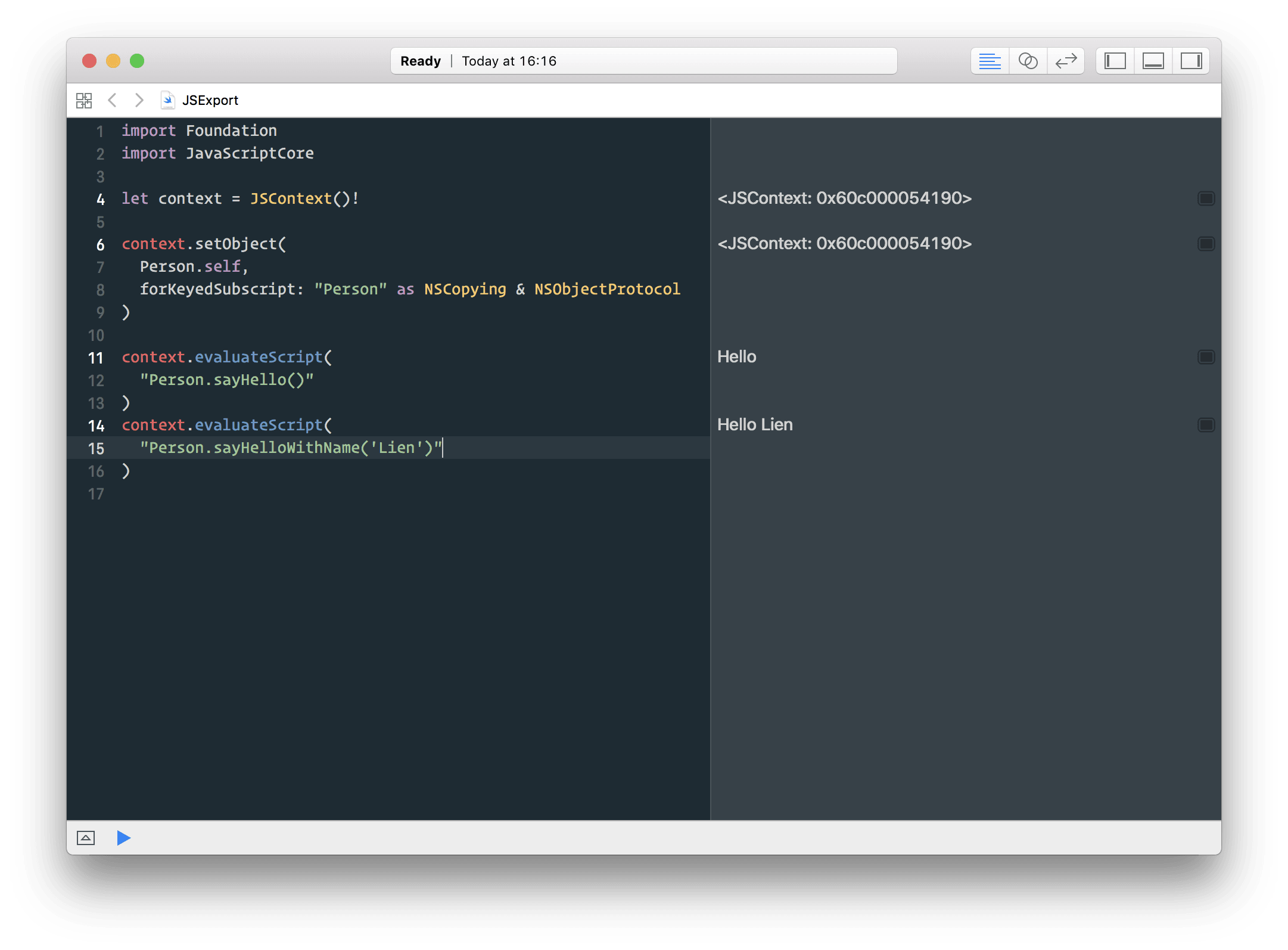Show inline result for line 4 JSContext
This screenshot has width=1288, height=950.
(x=1206, y=198)
